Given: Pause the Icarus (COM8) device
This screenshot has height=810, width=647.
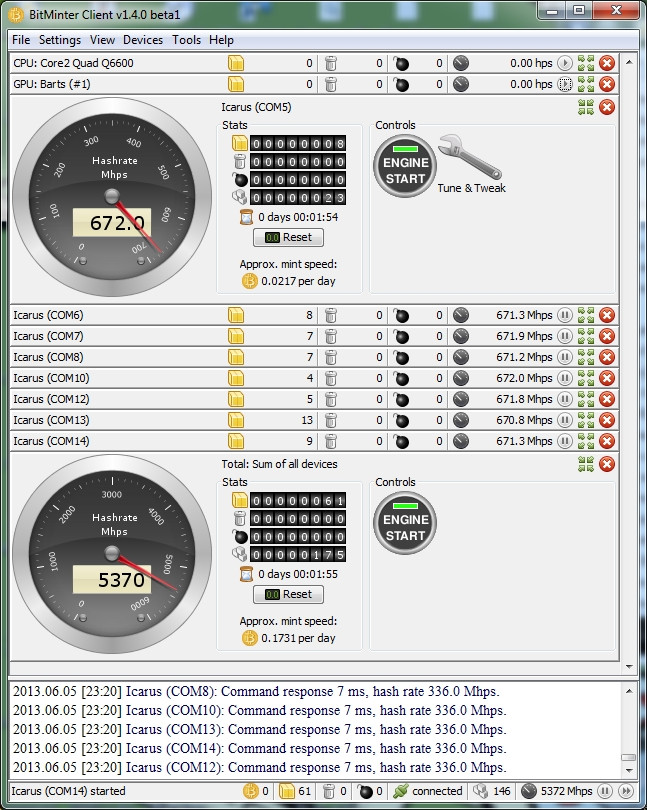Looking at the screenshot, I should [x=565, y=357].
